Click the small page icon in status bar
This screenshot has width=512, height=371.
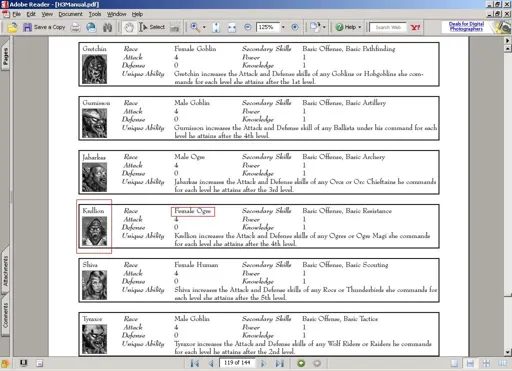click(40, 363)
